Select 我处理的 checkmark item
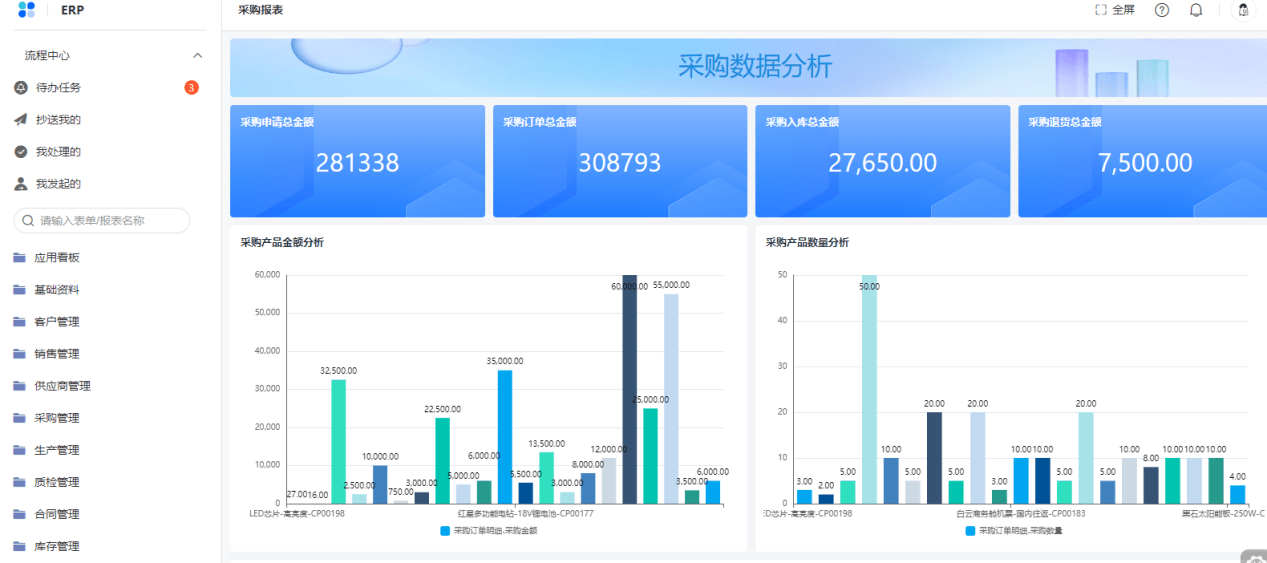1267x563 pixels. [58, 152]
